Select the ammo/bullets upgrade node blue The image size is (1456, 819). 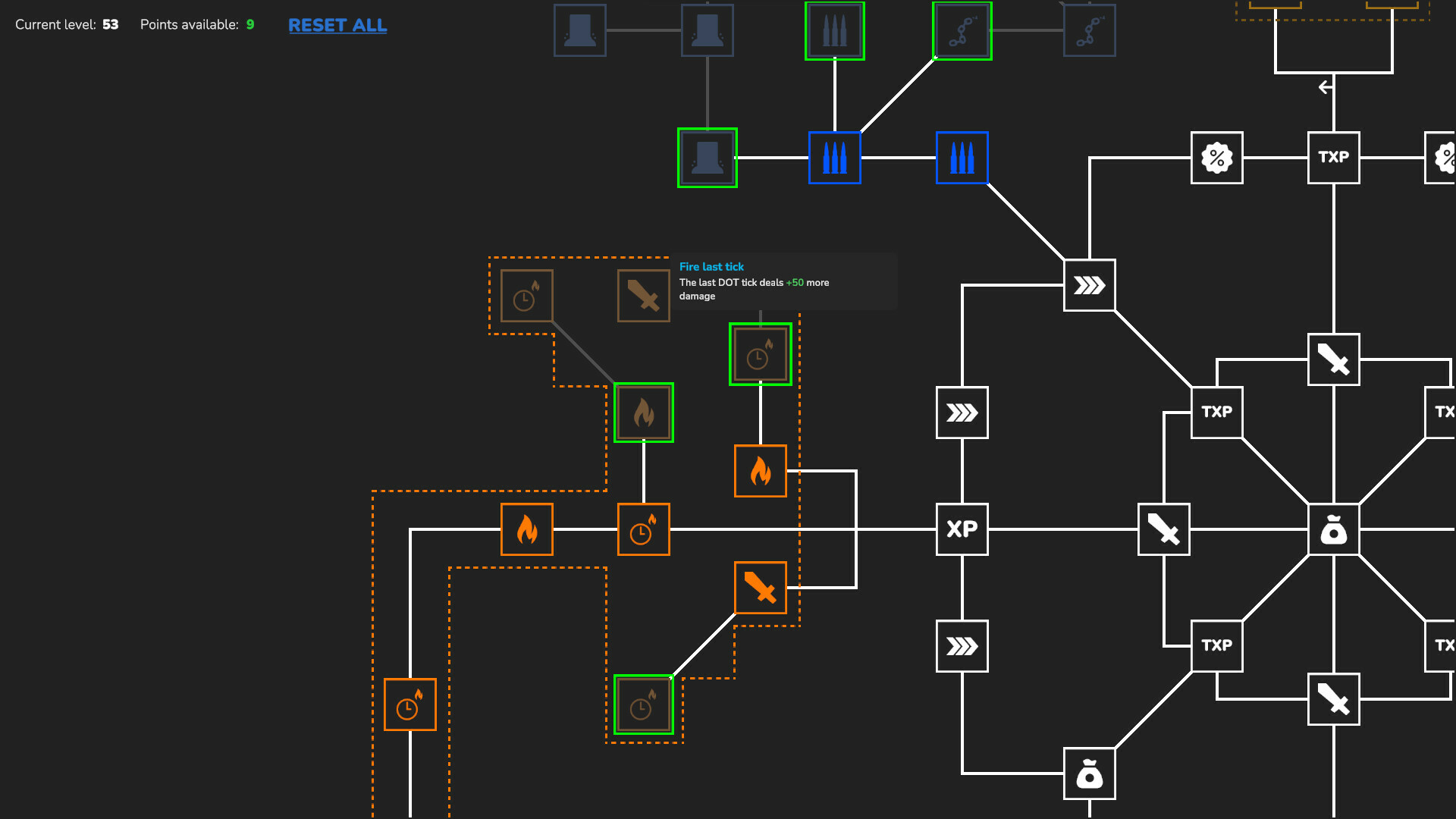click(834, 157)
